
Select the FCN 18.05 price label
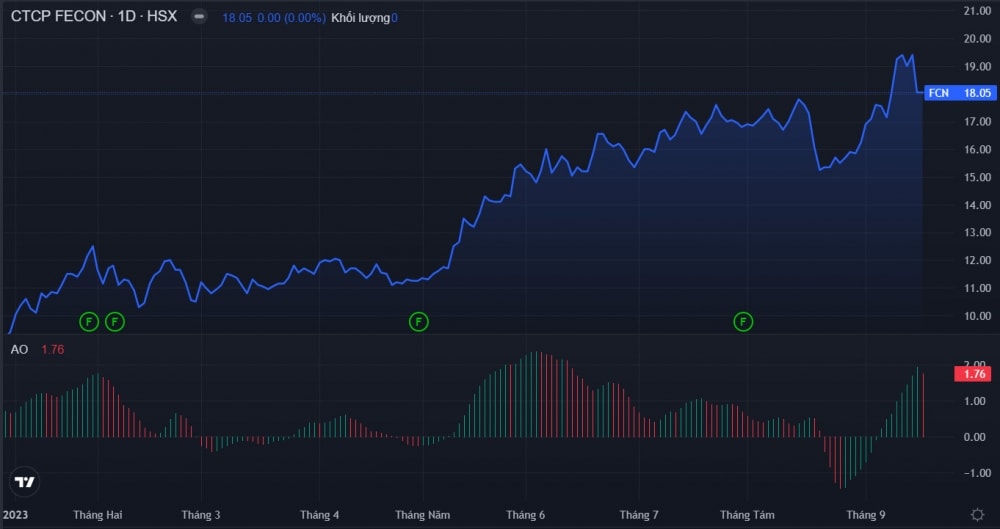pyautogui.click(x=960, y=93)
